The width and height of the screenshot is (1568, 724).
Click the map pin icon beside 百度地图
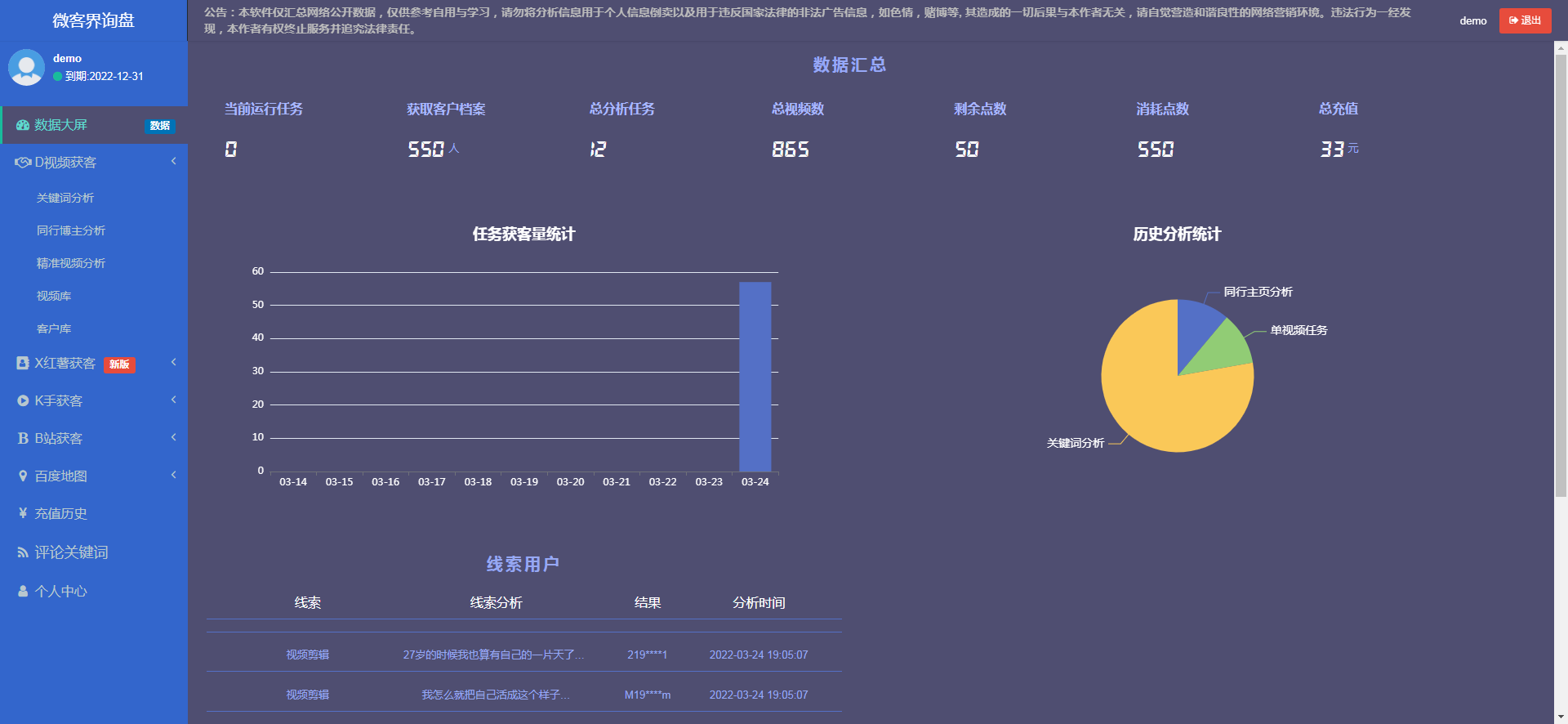pyautogui.click(x=23, y=476)
